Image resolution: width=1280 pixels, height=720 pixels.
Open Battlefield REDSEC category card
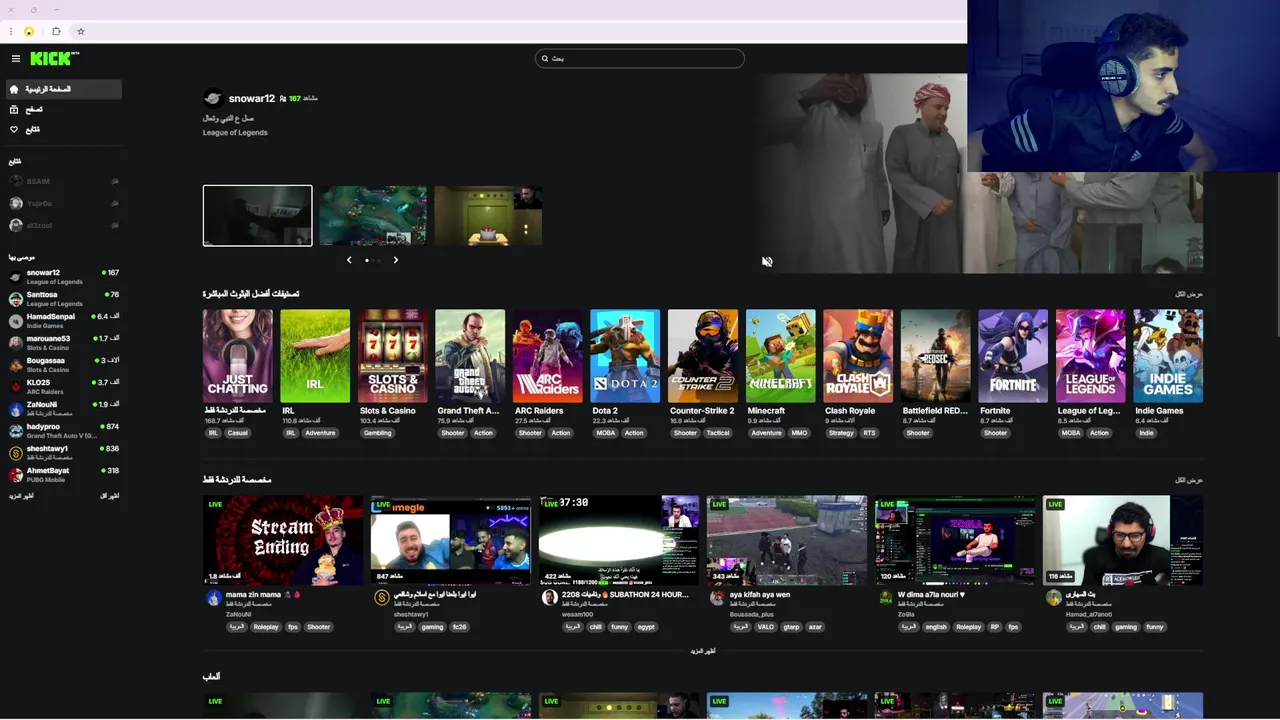[x=935, y=356]
